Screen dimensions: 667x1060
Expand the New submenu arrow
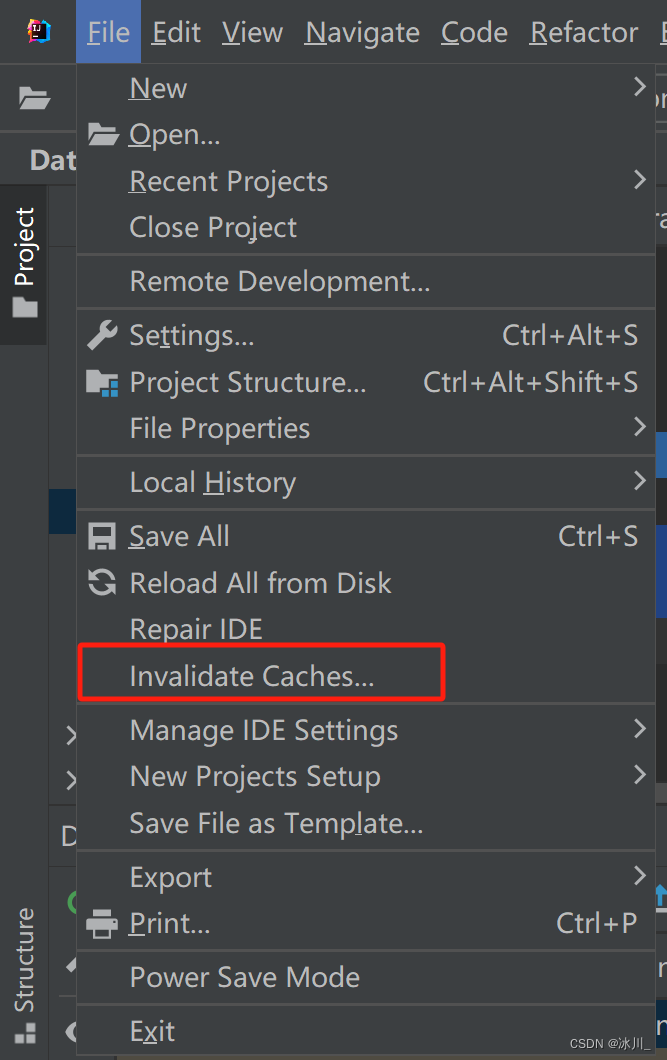[639, 88]
